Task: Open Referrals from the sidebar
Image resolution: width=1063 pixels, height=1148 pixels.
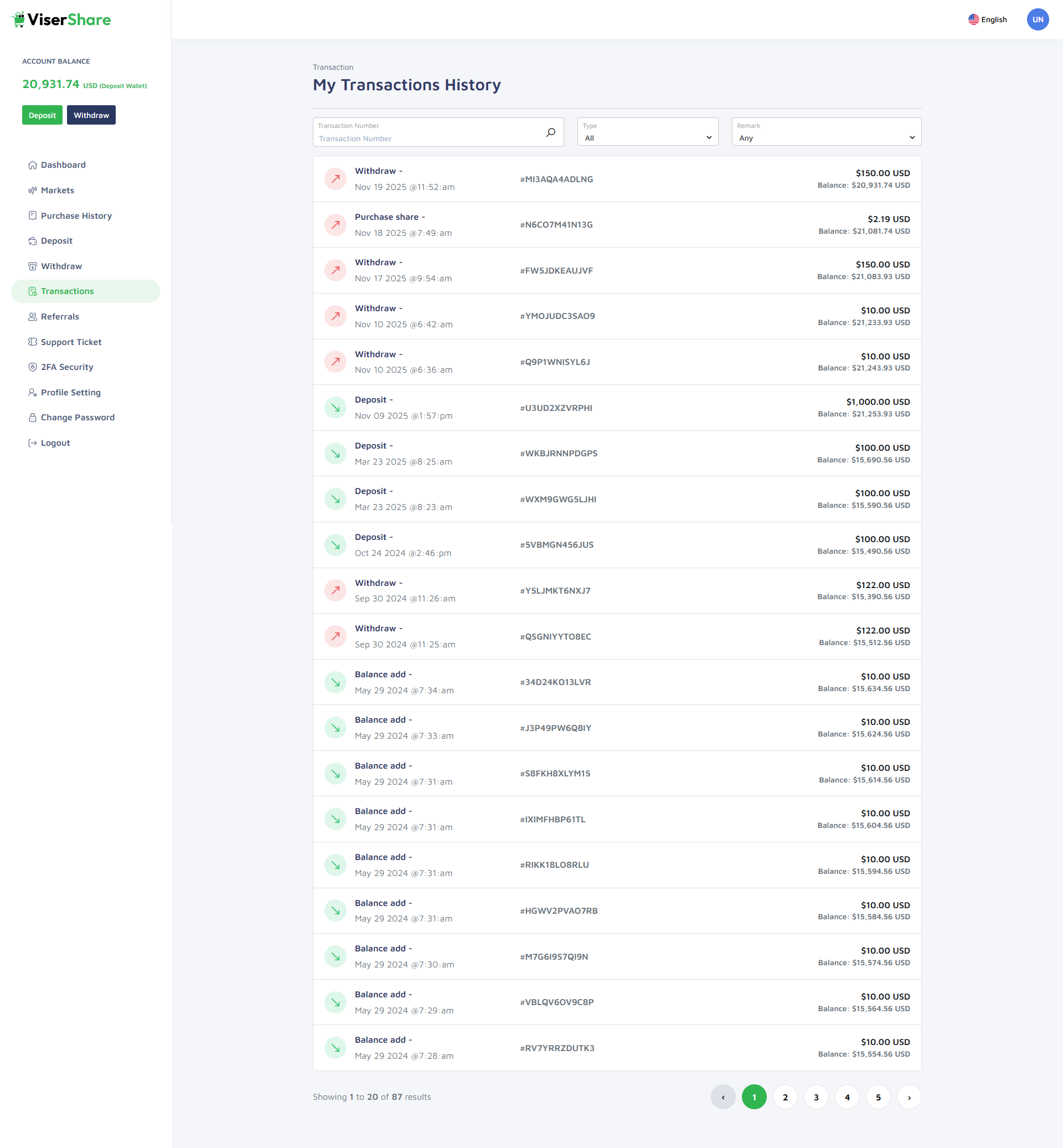Action: click(60, 317)
